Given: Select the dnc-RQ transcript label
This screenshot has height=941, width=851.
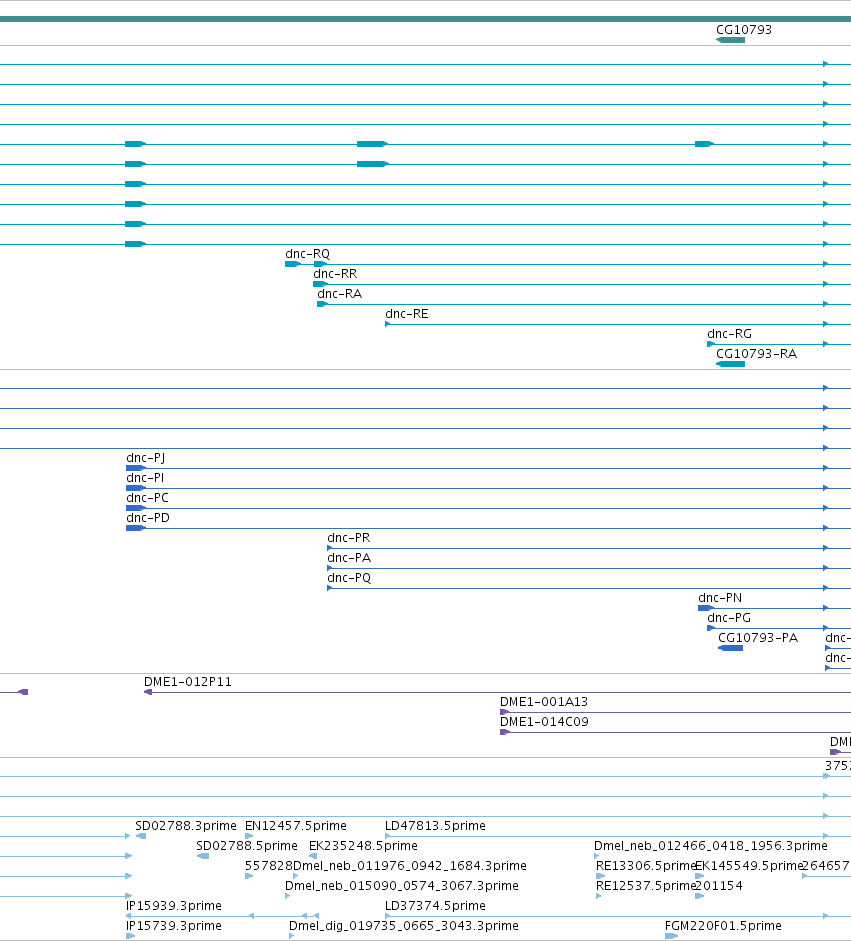Looking at the screenshot, I should pyautogui.click(x=307, y=254).
